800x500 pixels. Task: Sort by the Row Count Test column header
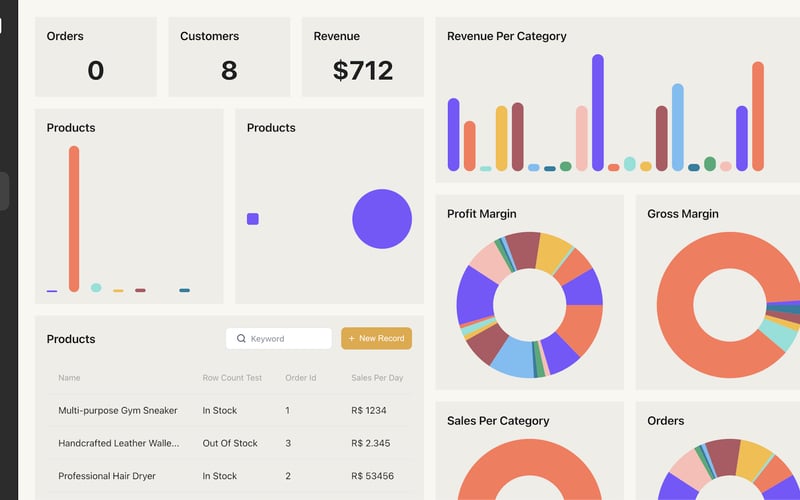232,378
